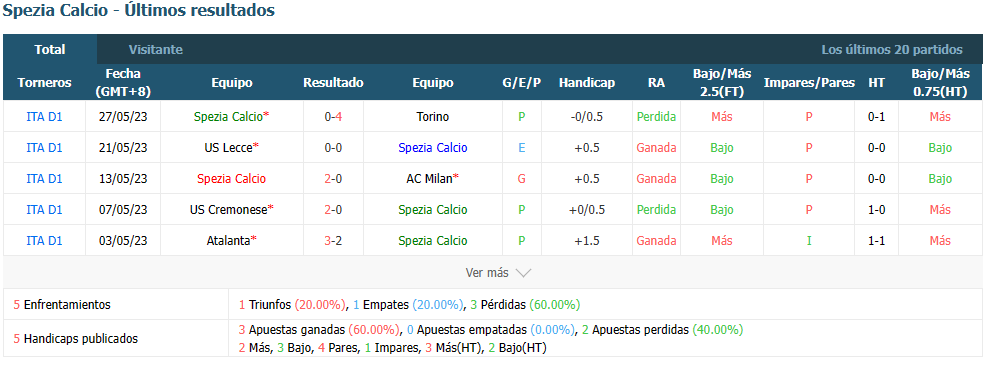Image resolution: width=990 pixels, height=365 pixels.
Task: Click AC Milan team name
Action: click(429, 179)
